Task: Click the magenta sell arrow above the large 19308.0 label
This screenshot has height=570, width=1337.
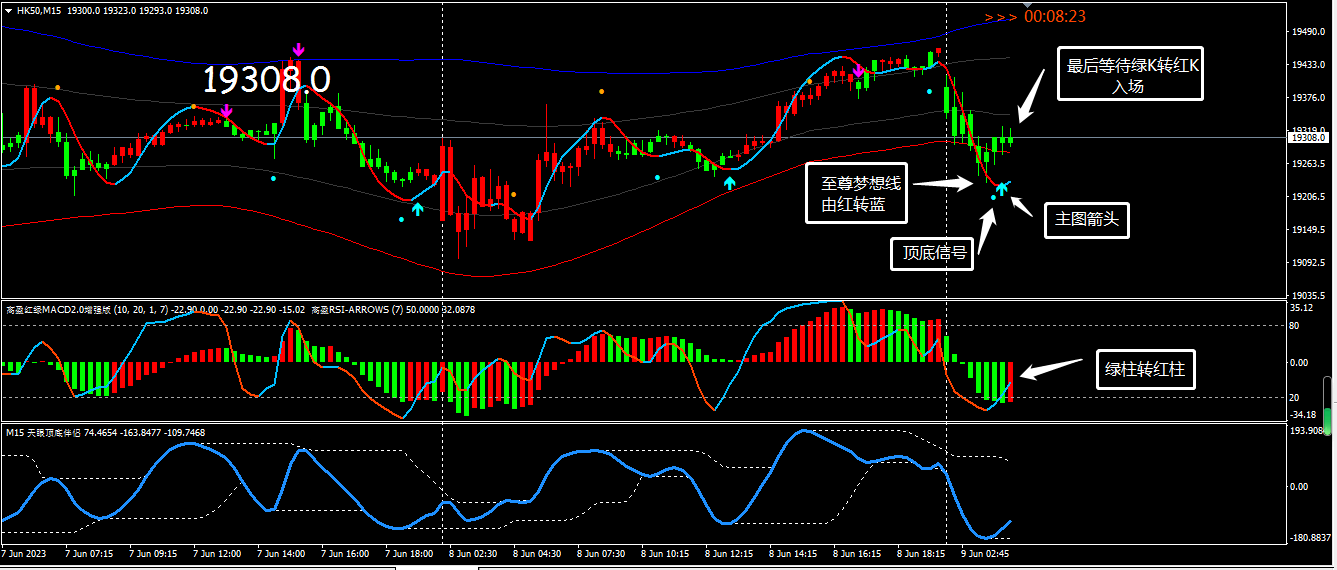Action: pos(298,50)
